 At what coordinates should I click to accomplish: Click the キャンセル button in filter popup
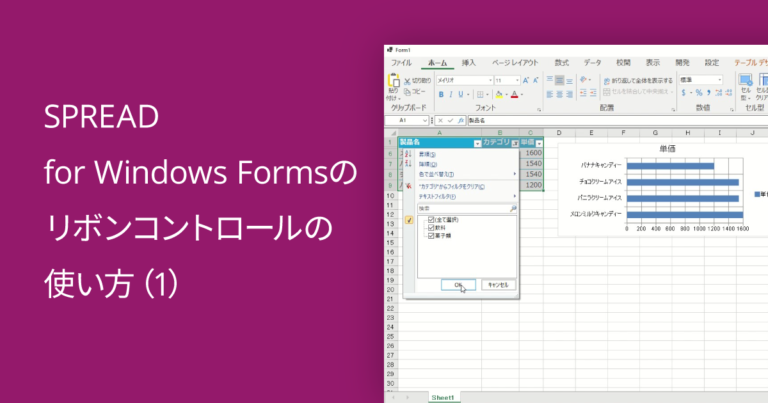click(x=498, y=285)
